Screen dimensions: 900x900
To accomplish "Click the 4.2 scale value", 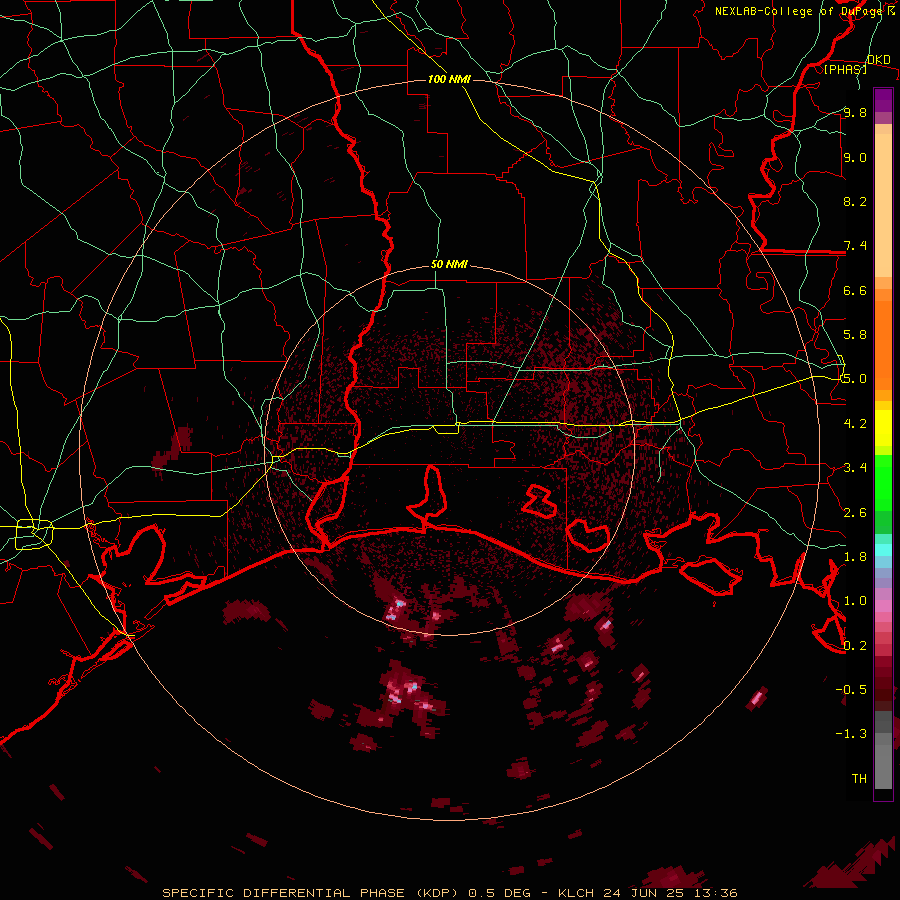I will 855,423.
